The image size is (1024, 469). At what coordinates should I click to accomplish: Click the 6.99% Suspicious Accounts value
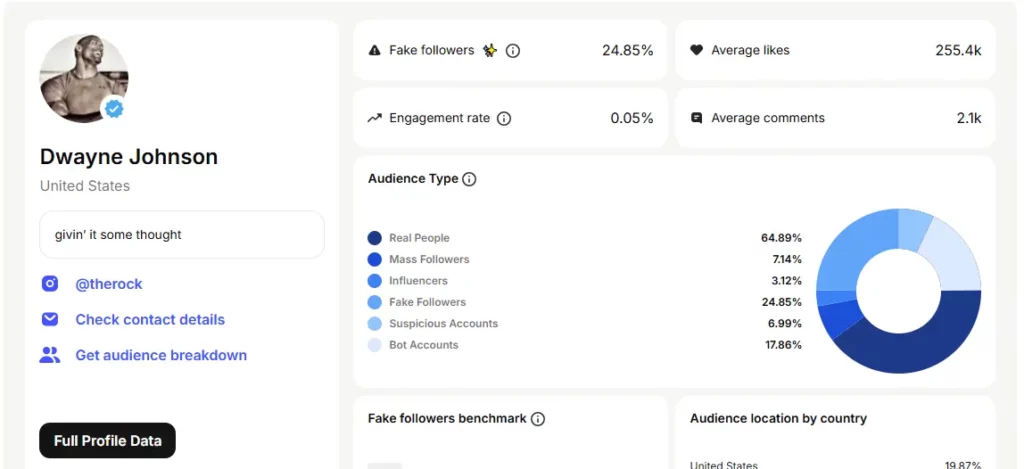pos(785,323)
